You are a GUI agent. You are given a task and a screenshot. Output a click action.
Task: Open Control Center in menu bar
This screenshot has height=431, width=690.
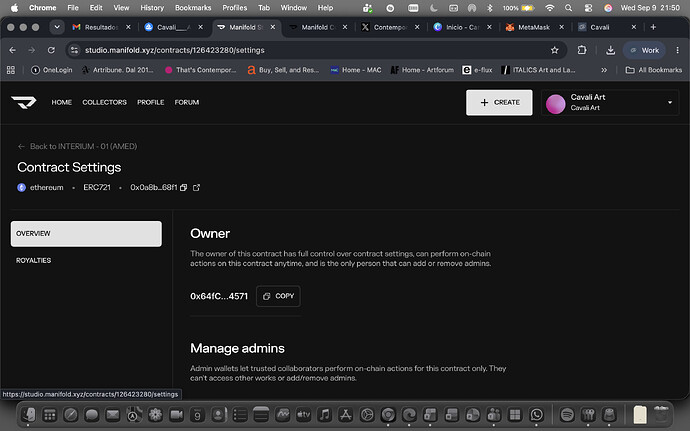(x=588, y=8)
